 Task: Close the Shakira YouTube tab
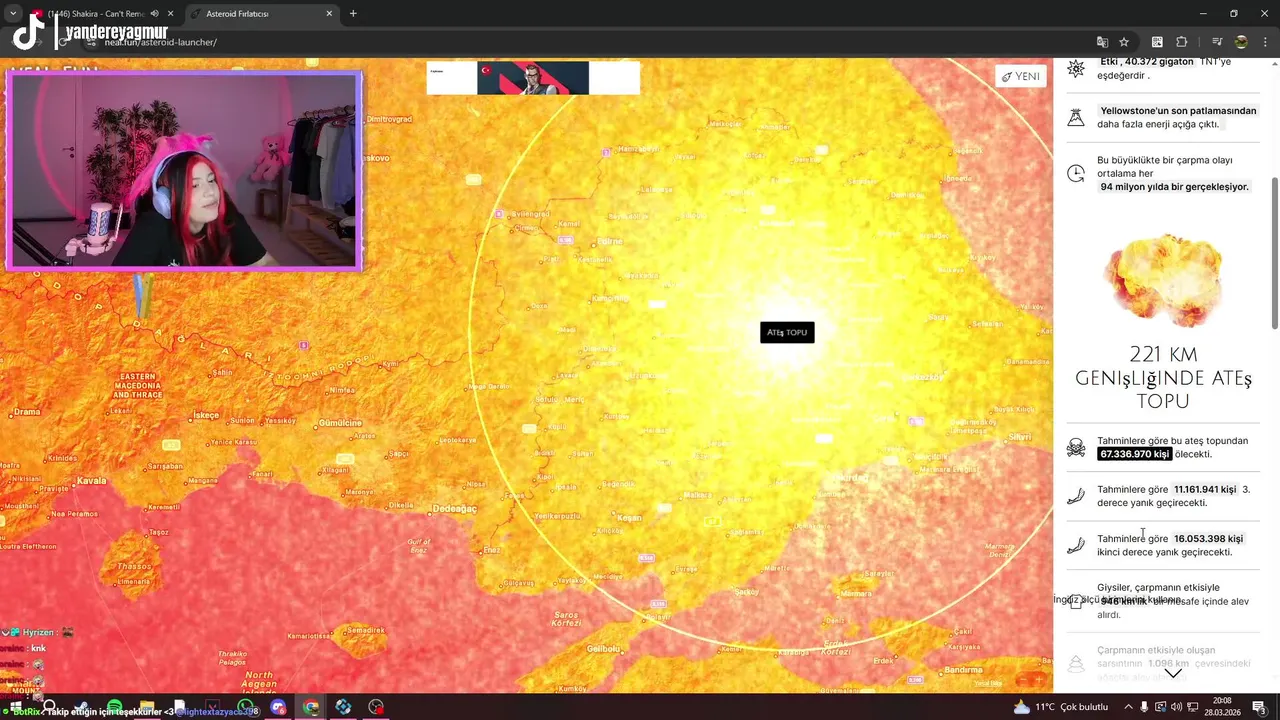tap(170, 14)
